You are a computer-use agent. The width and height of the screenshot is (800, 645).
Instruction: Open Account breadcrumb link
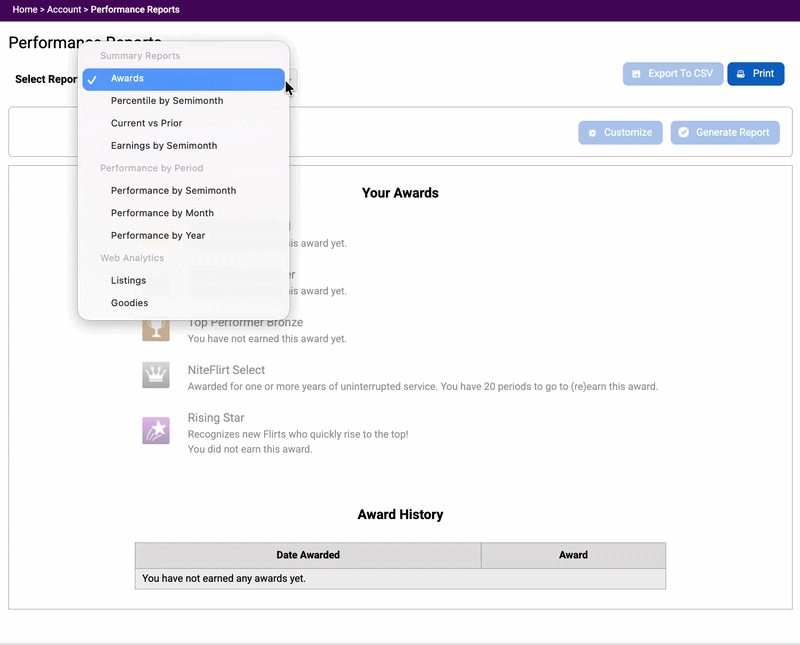tap(64, 10)
